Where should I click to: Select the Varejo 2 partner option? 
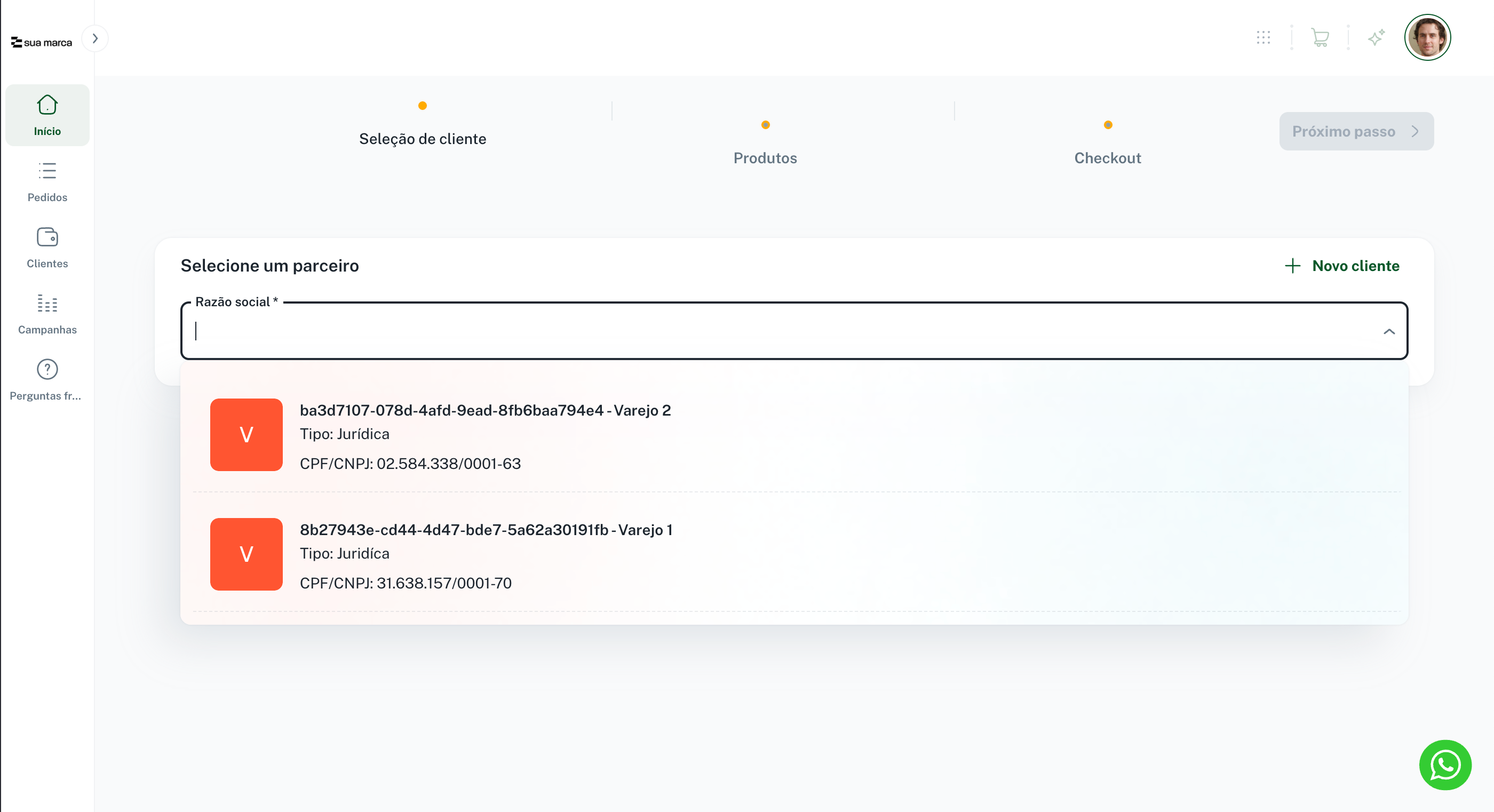485,435
